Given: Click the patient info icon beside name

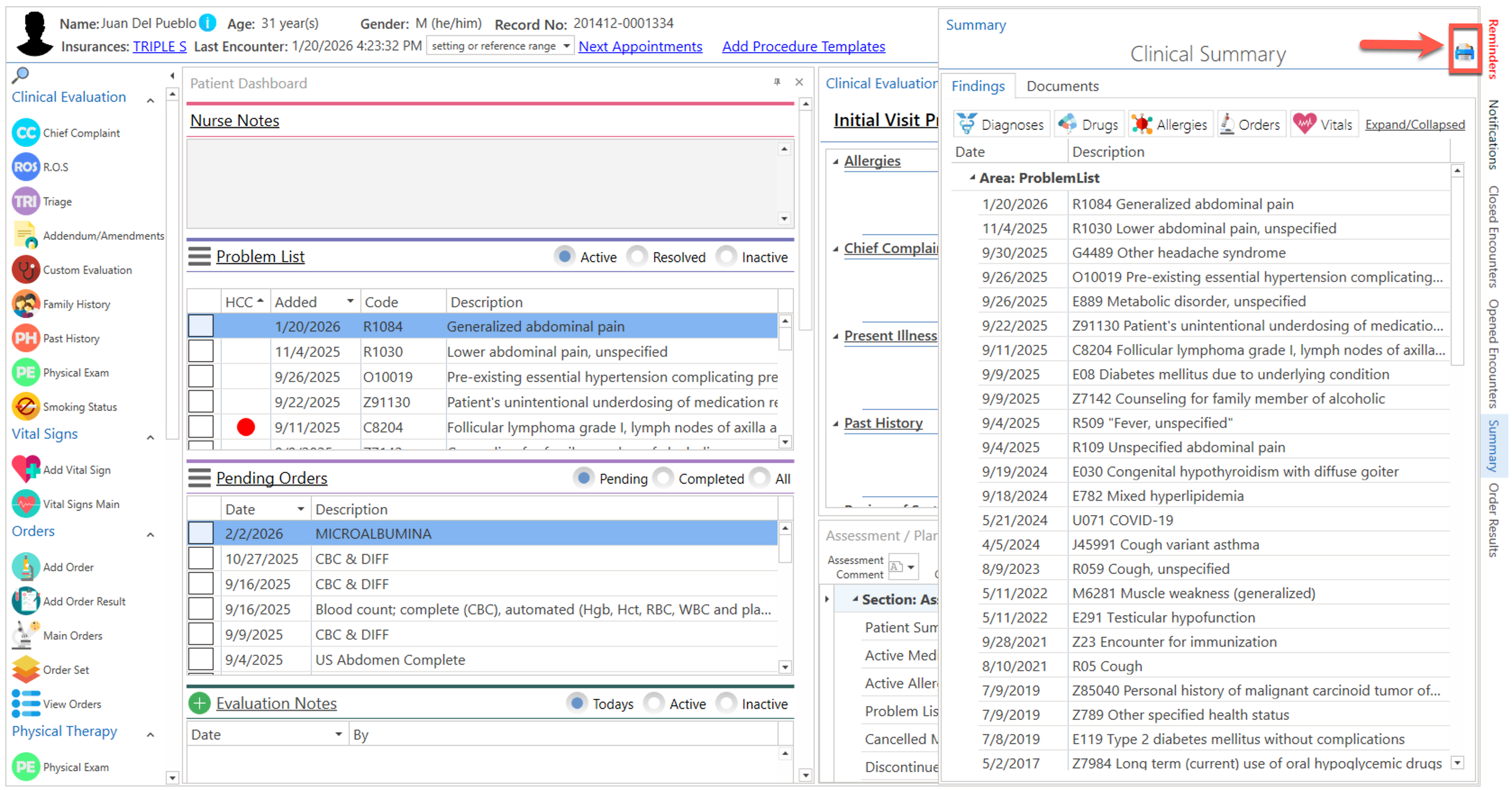Looking at the screenshot, I should click(x=207, y=23).
